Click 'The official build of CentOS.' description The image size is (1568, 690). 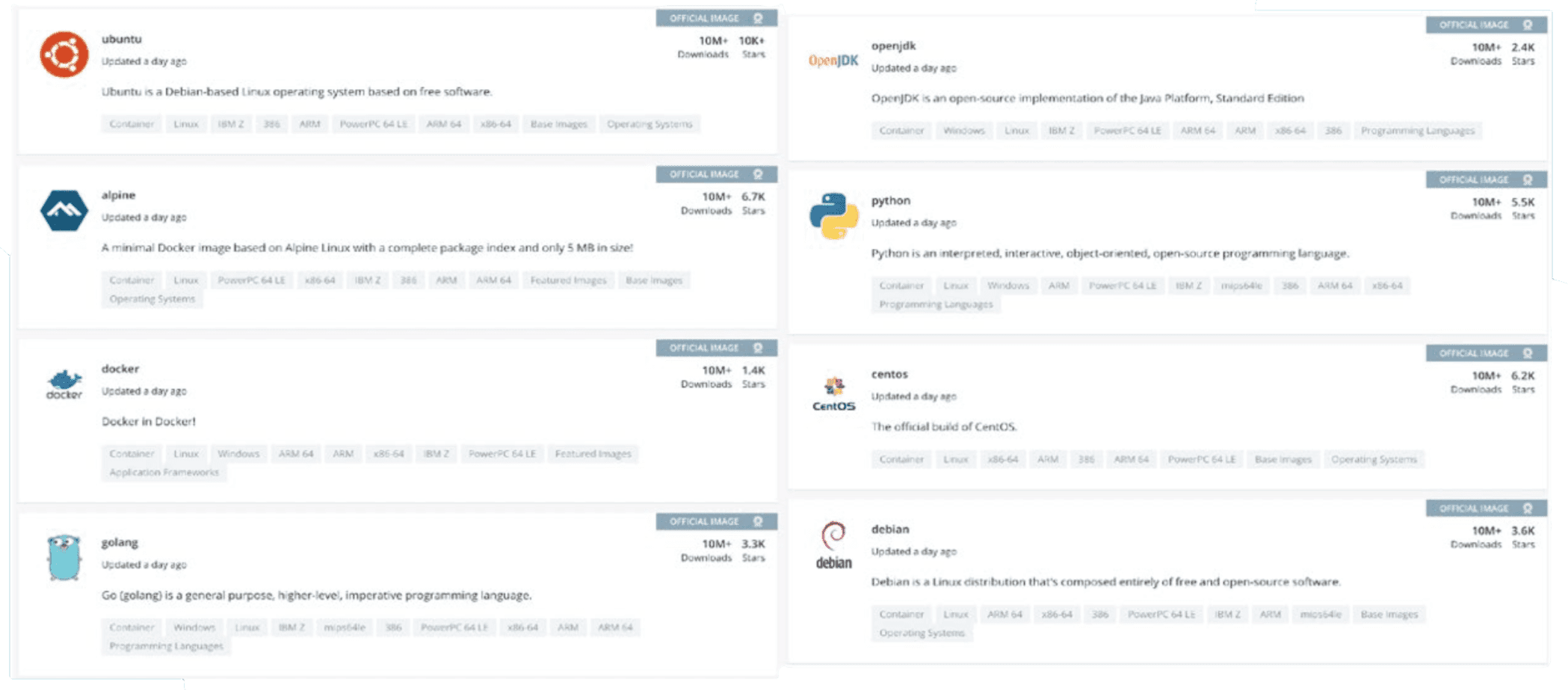click(x=943, y=427)
